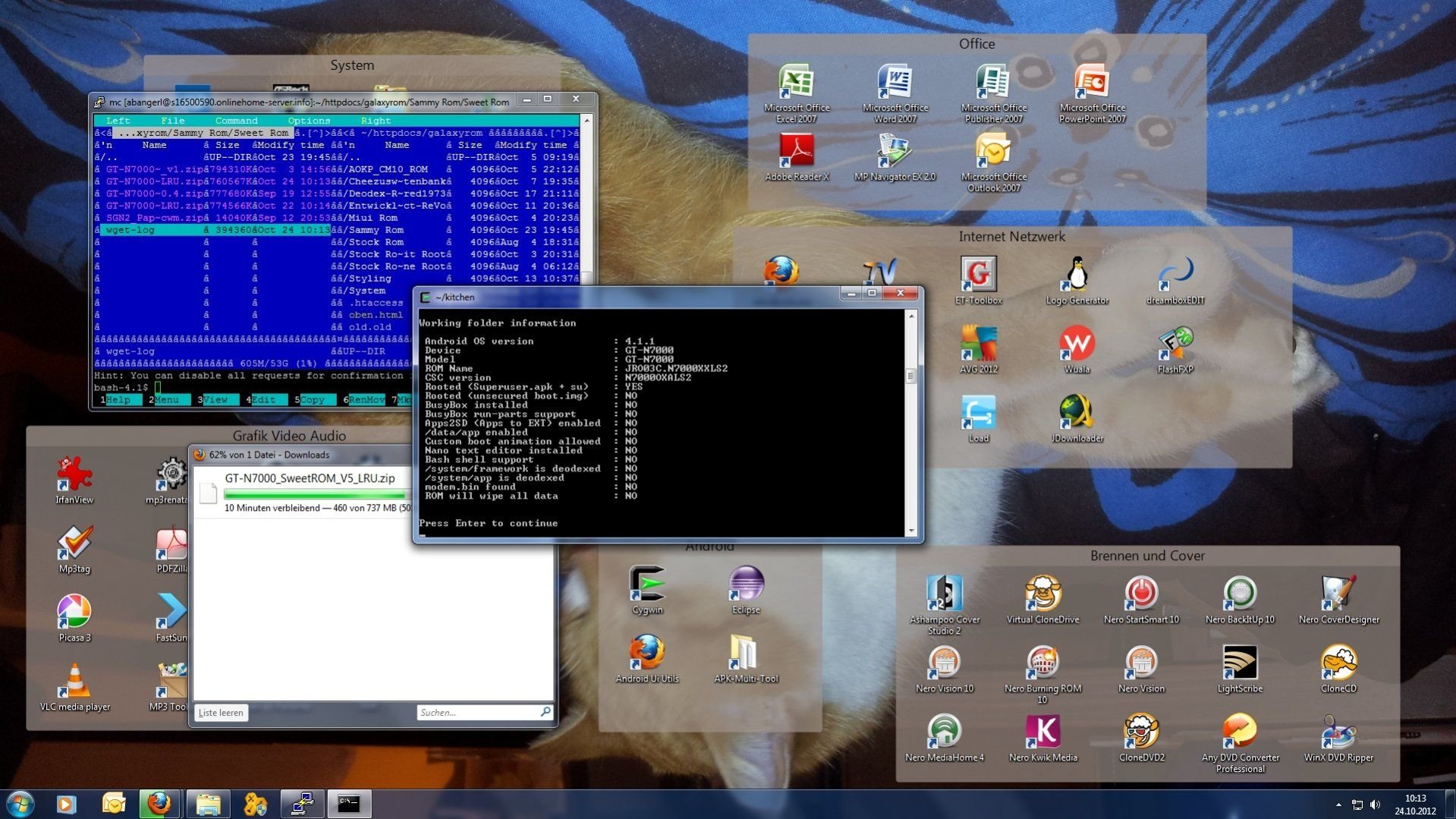Open APK-Multi-Tool folder icon

point(746,659)
